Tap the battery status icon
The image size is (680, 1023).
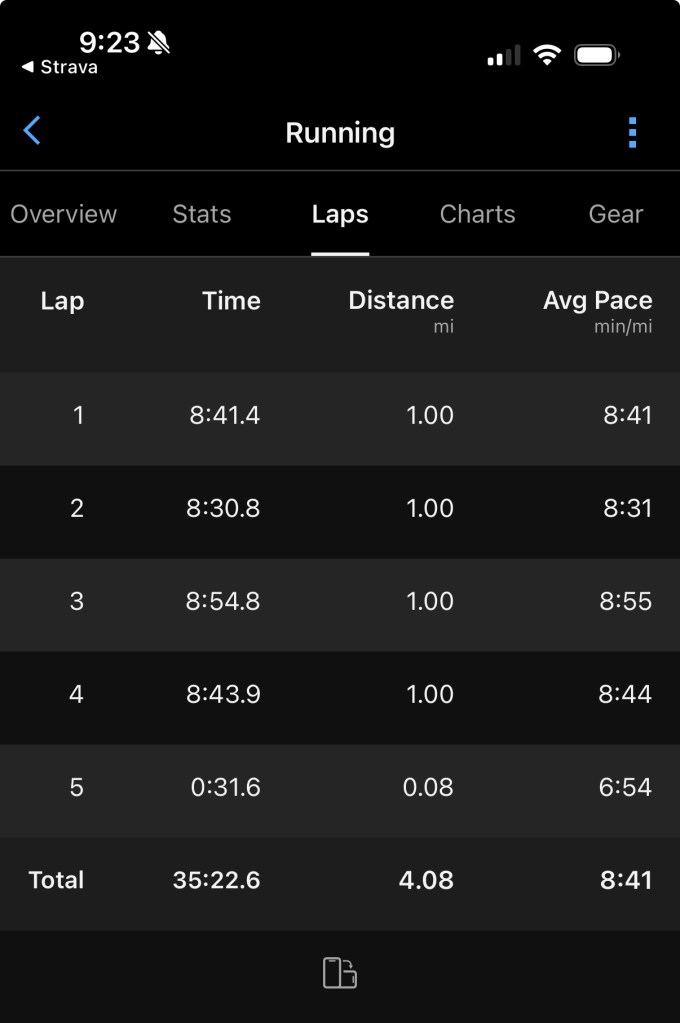pyautogui.click(x=598, y=55)
